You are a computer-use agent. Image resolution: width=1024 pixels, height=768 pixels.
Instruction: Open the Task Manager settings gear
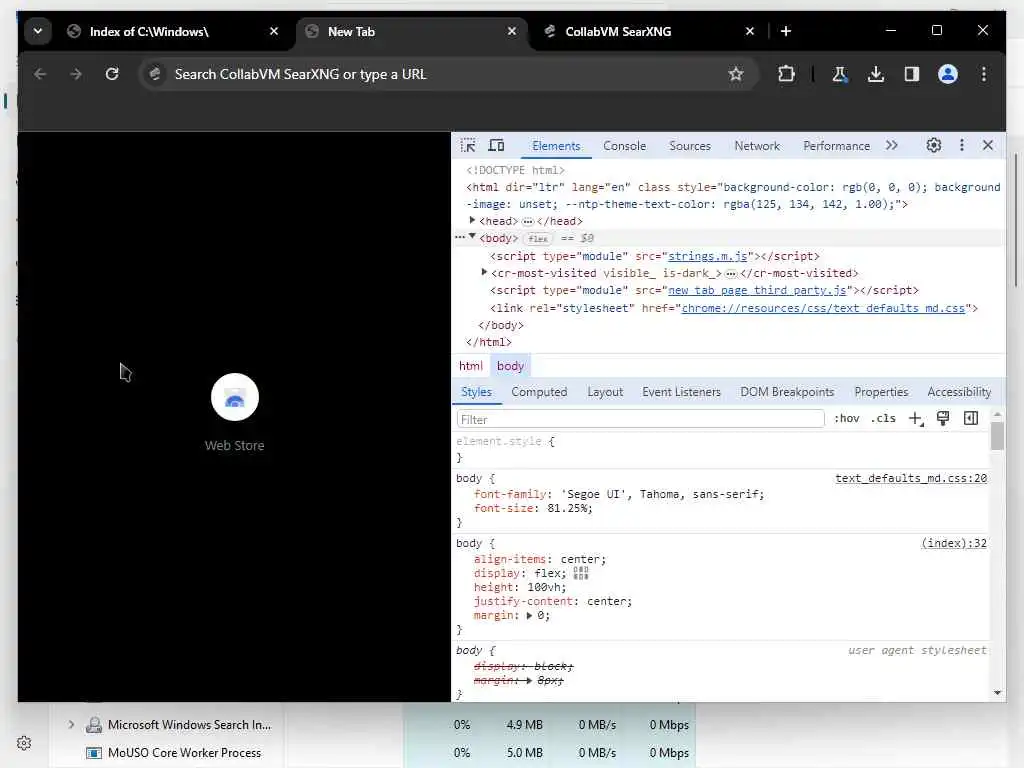click(x=24, y=743)
